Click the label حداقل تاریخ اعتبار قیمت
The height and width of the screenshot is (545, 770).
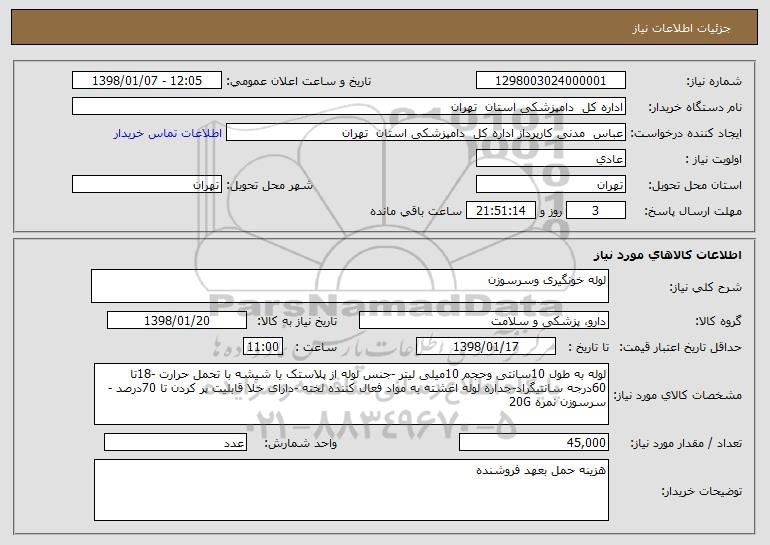680,347
